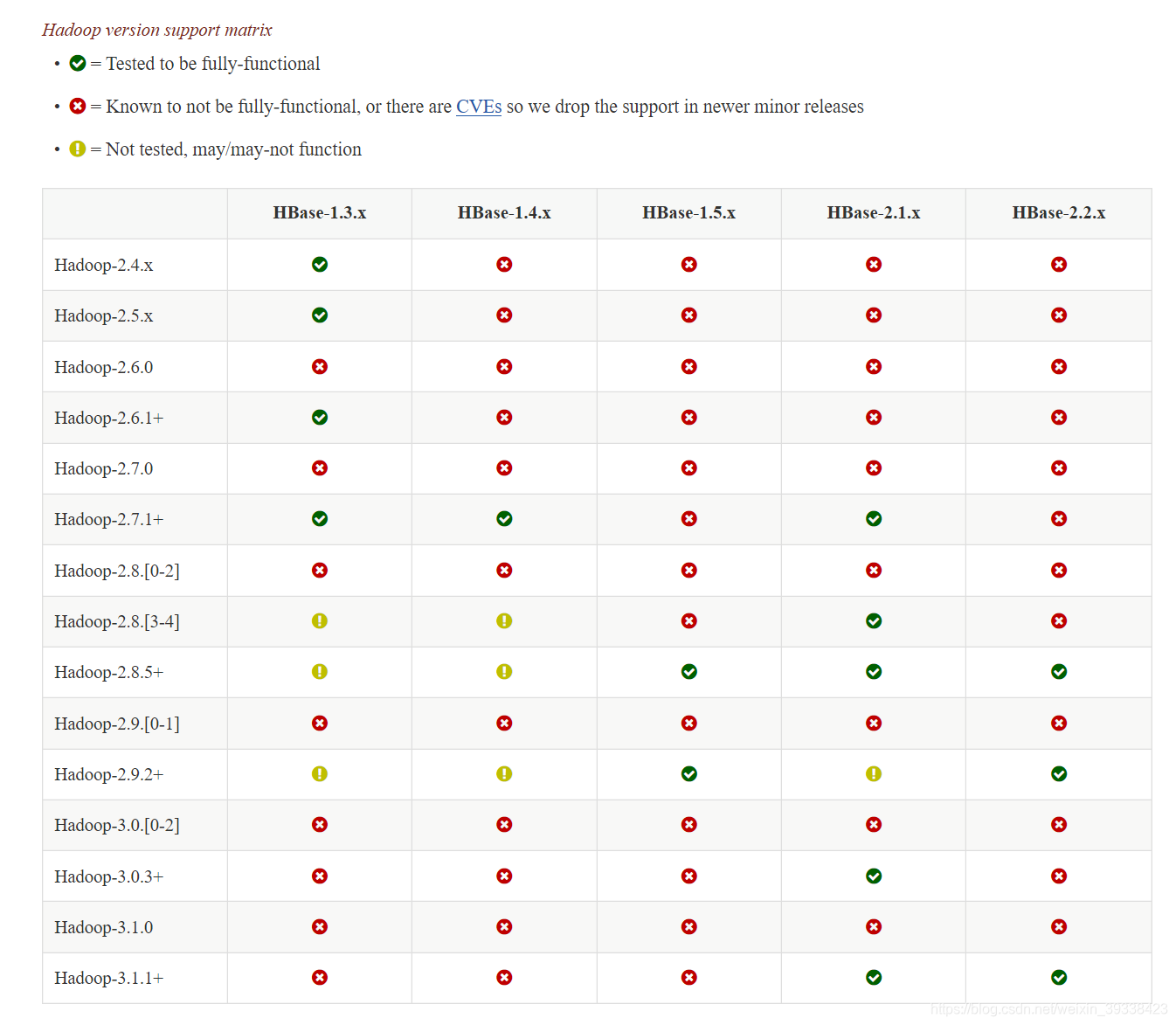Click the green check for Hadoop-2.8.5+ under HBase-2.2.x
This screenshot has height=1025, width=1176.
tap(1059, 671)
